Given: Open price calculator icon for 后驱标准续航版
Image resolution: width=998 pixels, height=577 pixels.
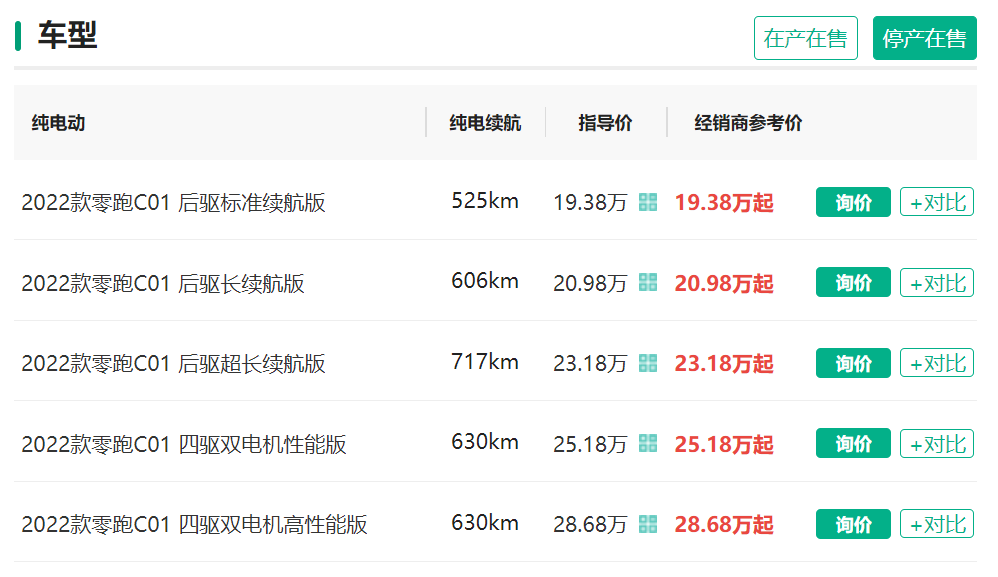Looking at the screenshot, I should coord(648,202).
